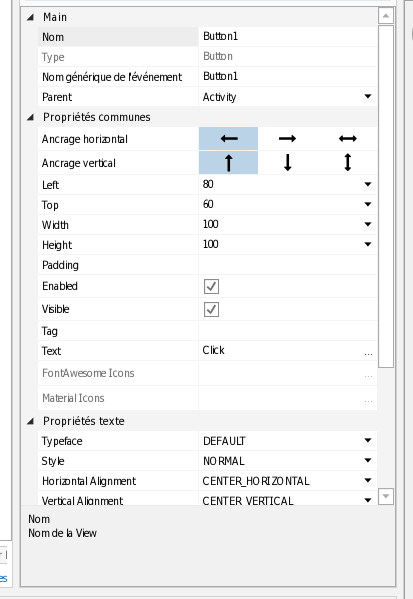Collapse Propriétés communes section
The image size is (413, 599).
[31, 117]
